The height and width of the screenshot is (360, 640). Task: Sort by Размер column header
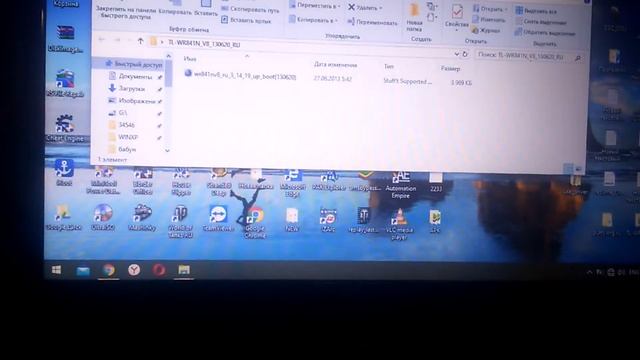click(x=450, y=68)
